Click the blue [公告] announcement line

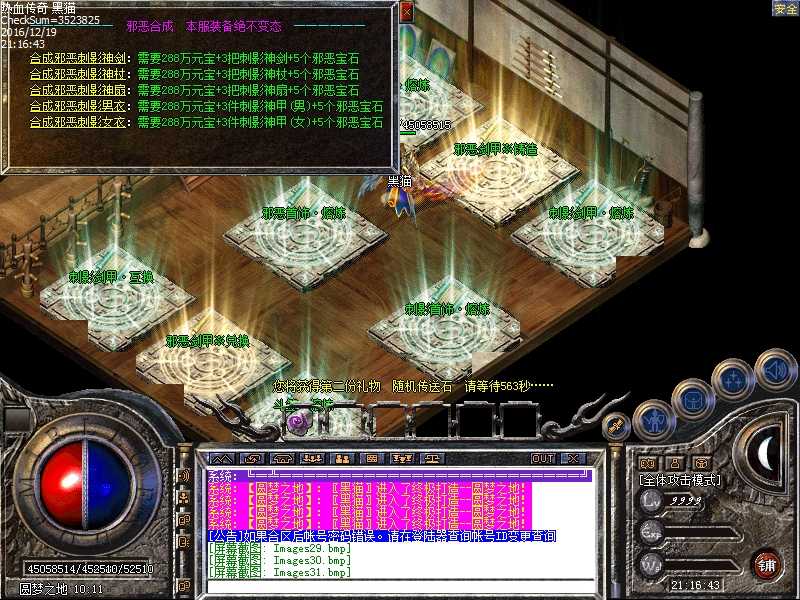coord(382,536)
